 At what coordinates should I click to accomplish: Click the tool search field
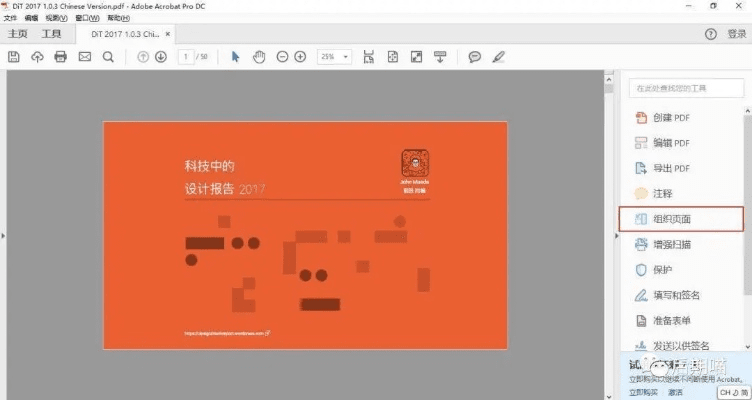pos(686,88)
